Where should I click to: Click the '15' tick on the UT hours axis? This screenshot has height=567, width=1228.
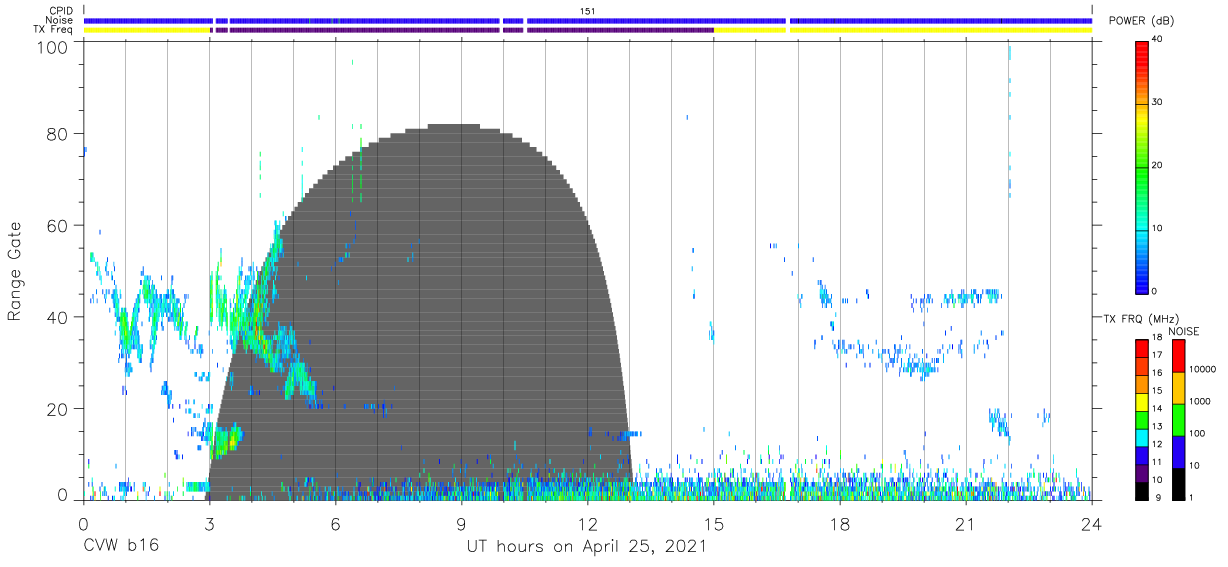pos(714,523)
